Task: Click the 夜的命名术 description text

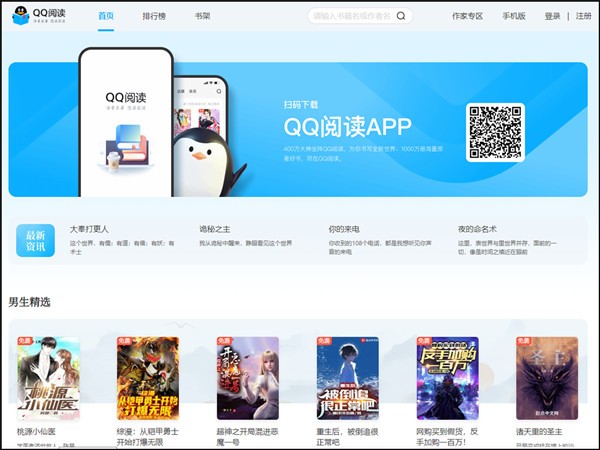Action: tap(507, 247)
